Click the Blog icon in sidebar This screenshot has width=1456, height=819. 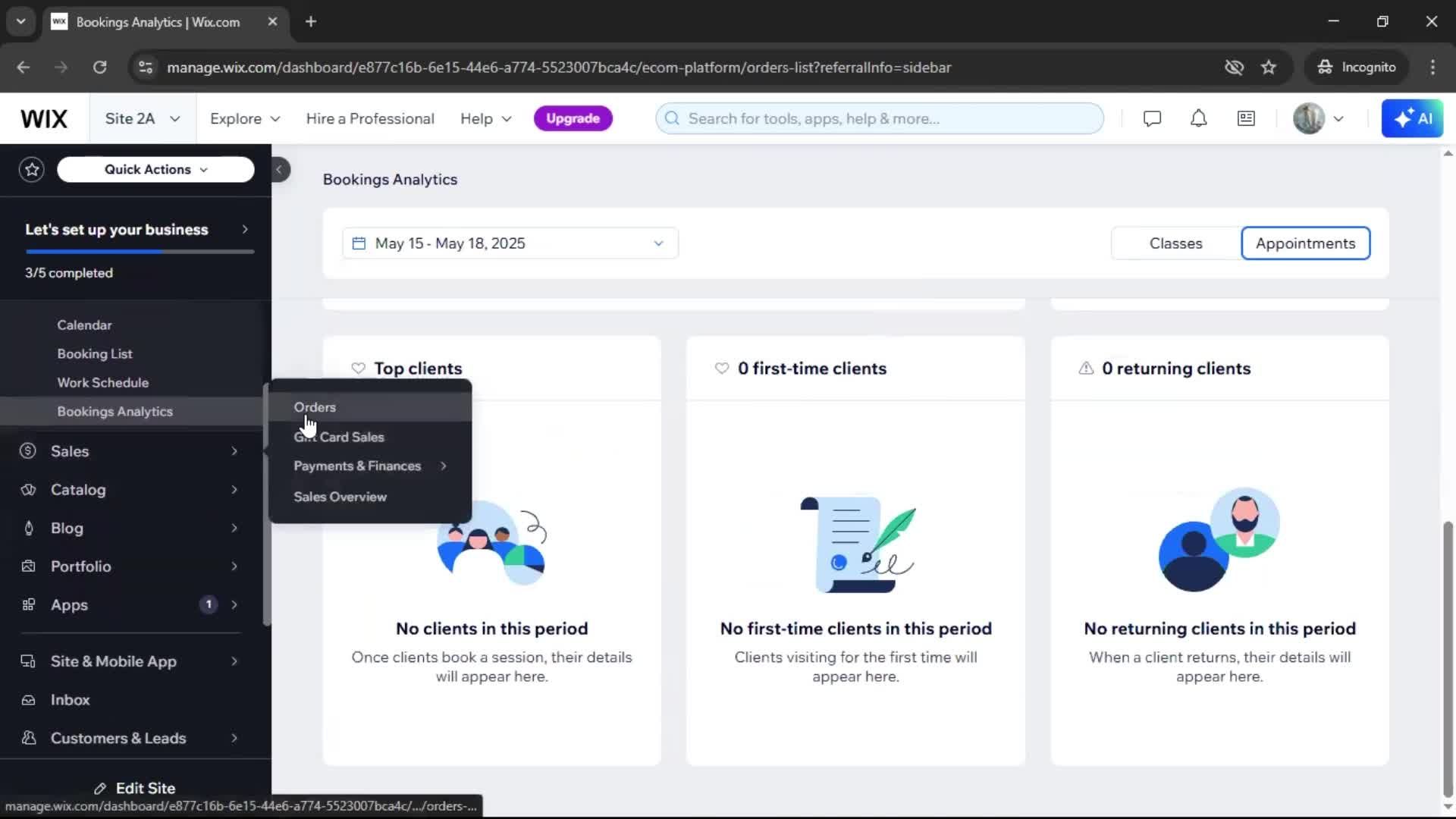28,529
